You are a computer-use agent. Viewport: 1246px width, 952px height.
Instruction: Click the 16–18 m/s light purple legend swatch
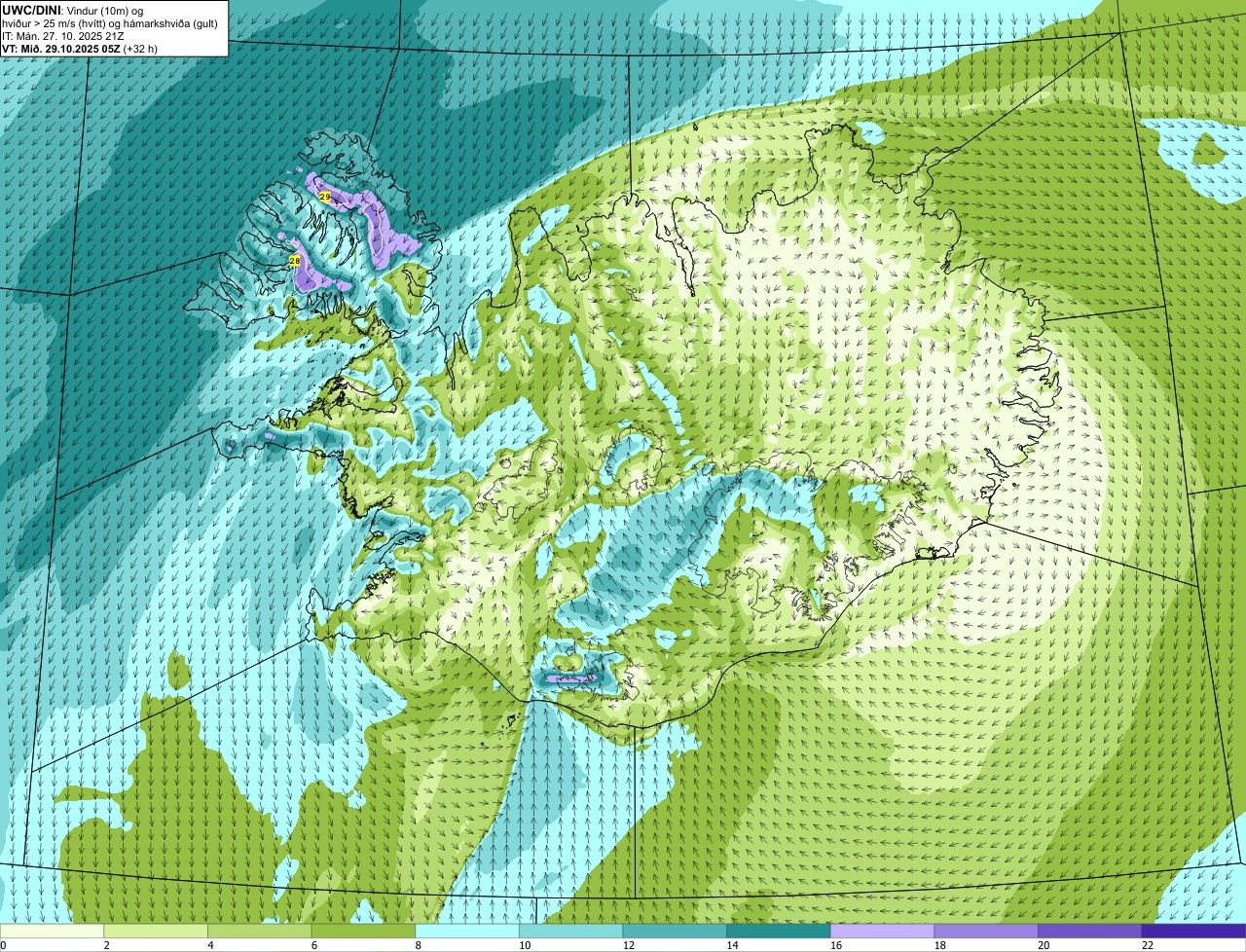point(882,931)
